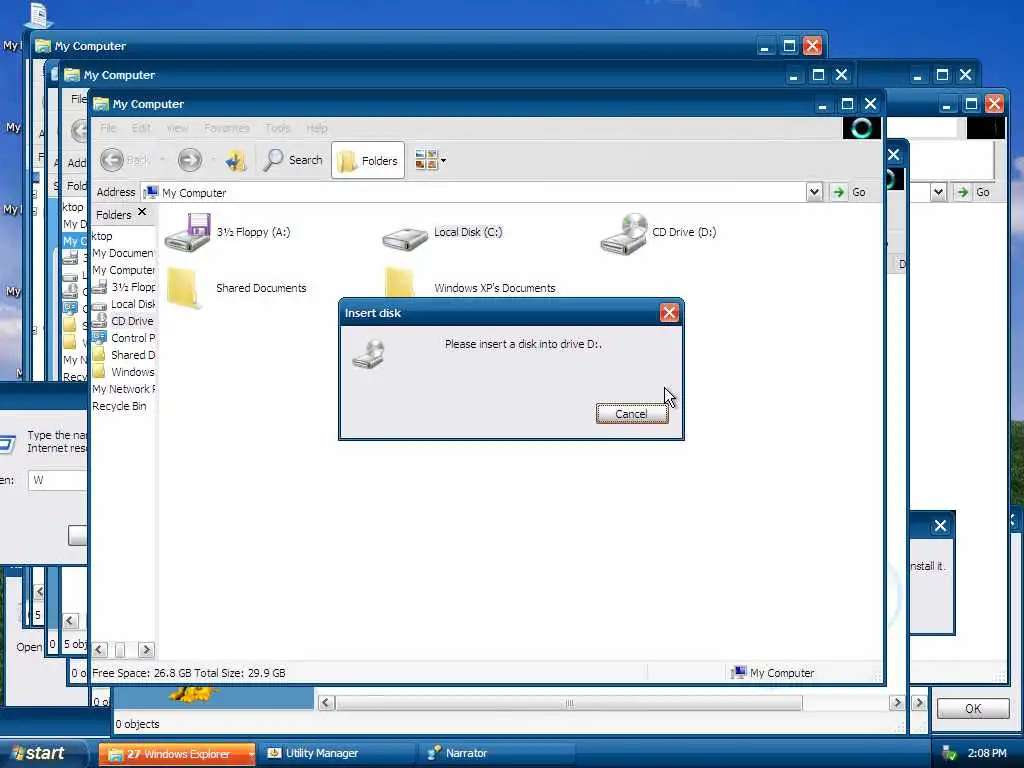Open the 27 Windows Explorer taskbar group
Viewport: 1024px width, 768px height.
177,754
